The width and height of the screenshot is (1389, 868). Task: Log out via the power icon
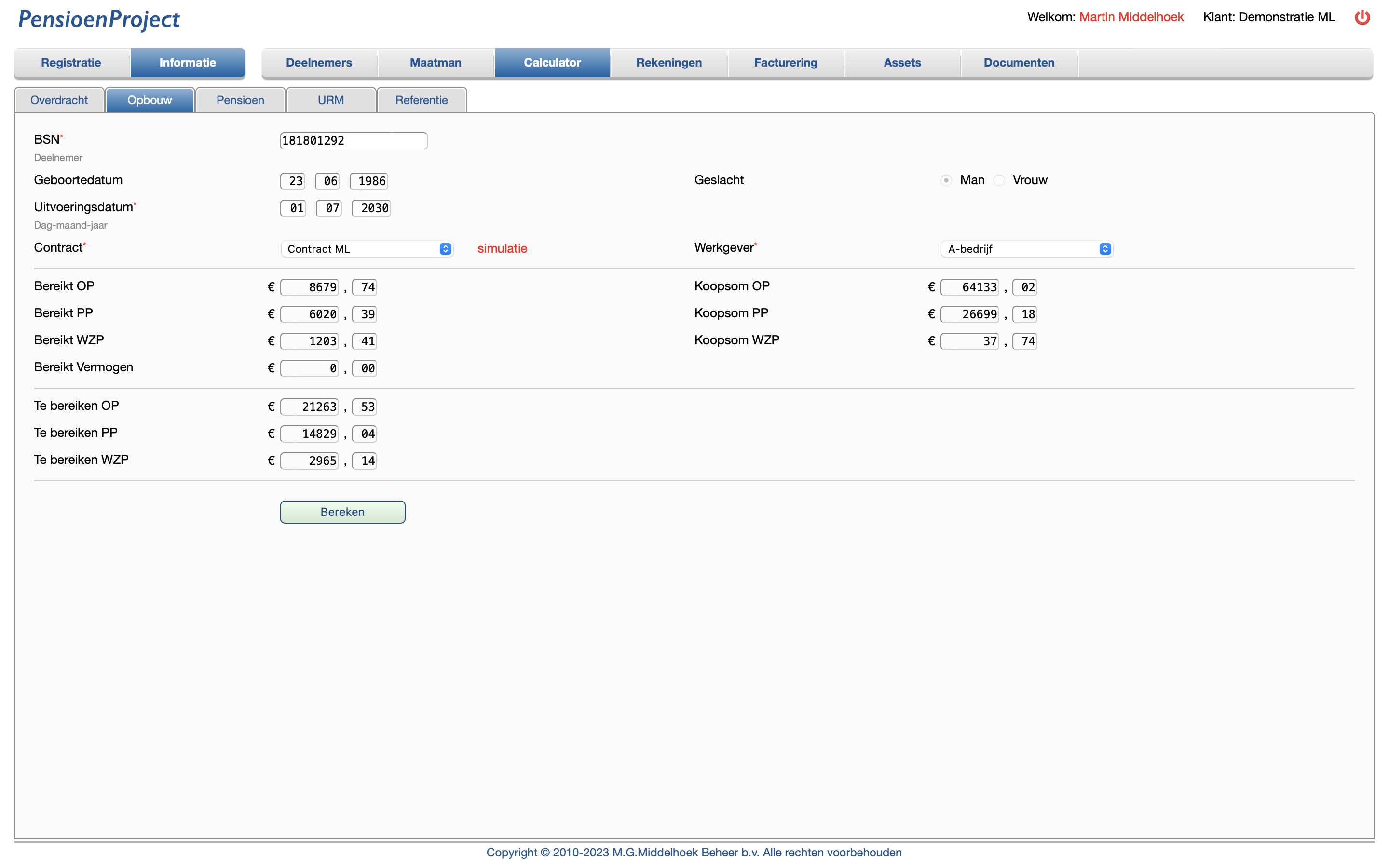(x=1362, y=17)
